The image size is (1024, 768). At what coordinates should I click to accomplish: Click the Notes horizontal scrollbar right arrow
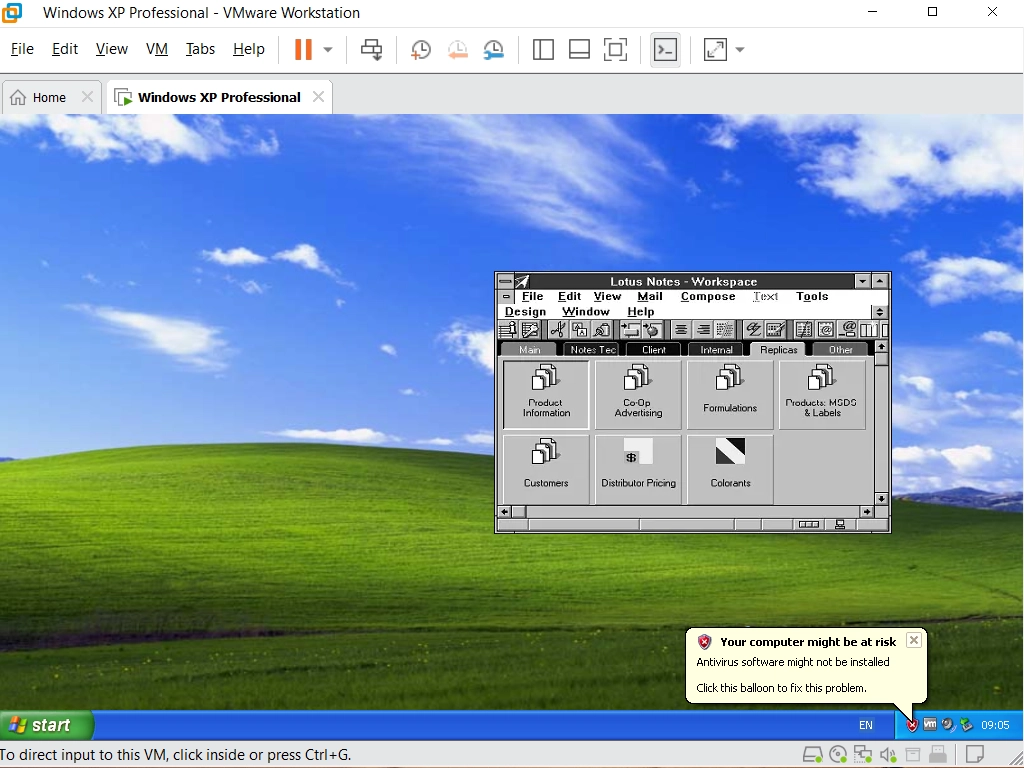(x=867, y=512)
